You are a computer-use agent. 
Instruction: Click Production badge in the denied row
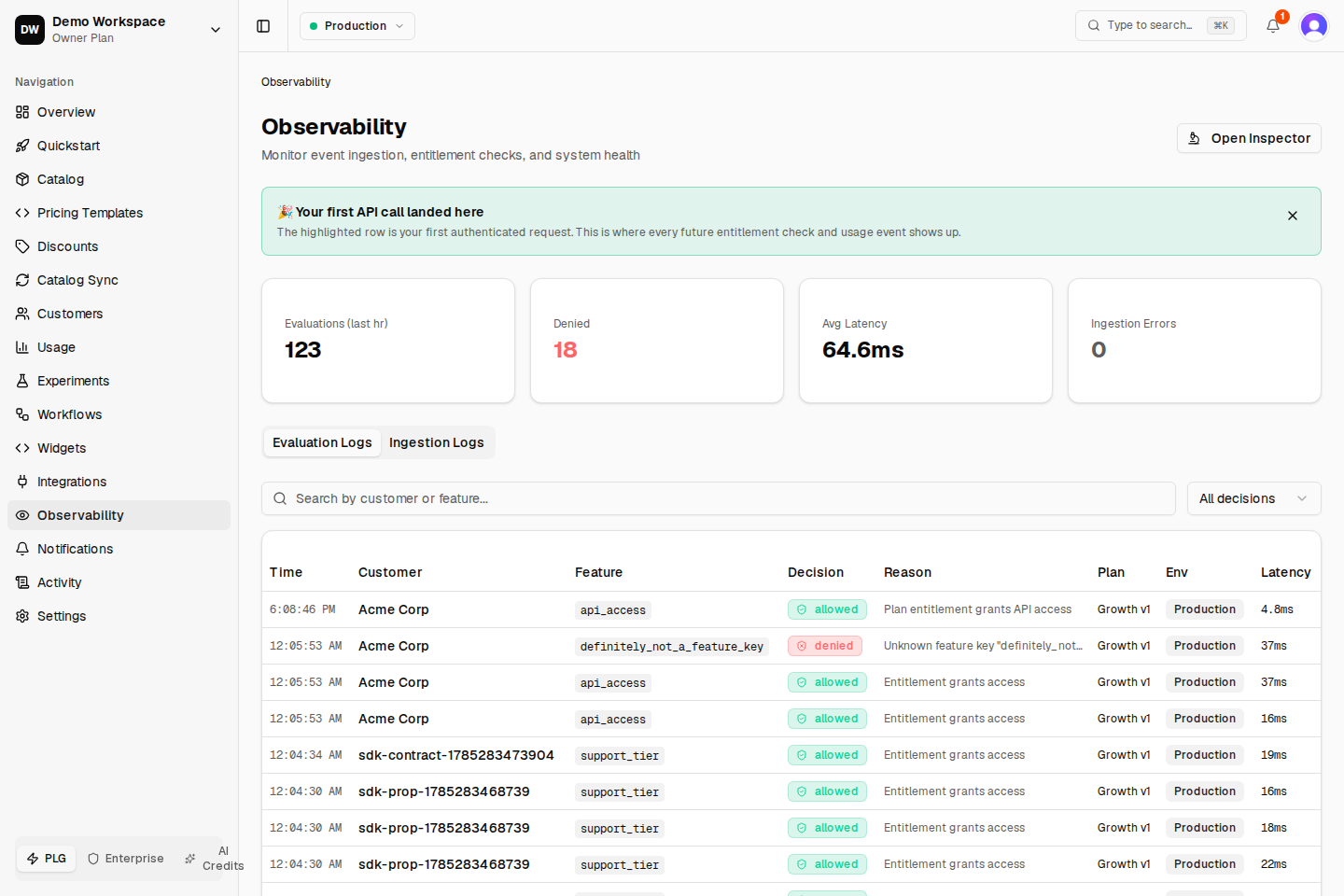1205,646
